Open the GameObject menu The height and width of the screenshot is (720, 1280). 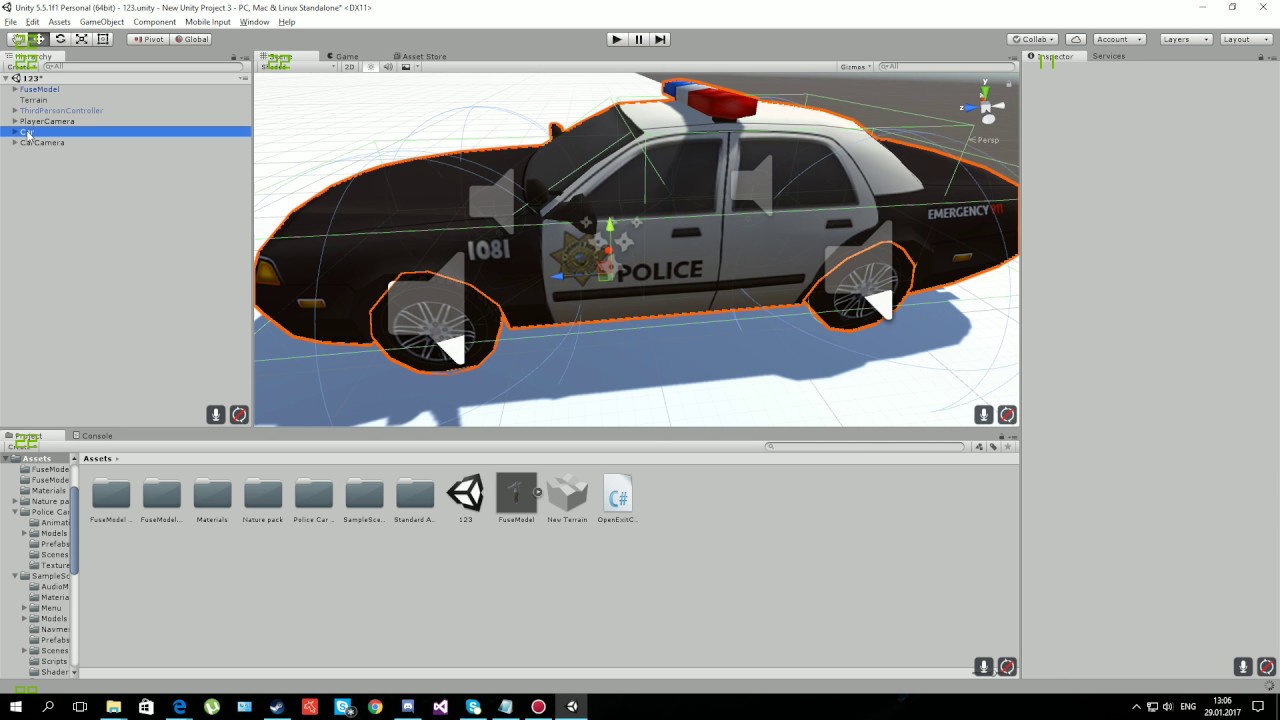click(x=102, y=22)
